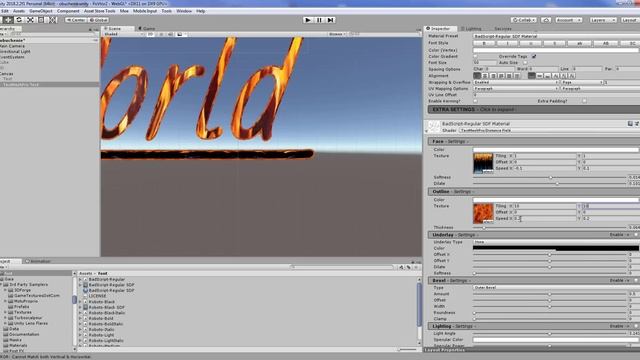
Task: Enable the Underlay section checkbox
Action: (636, 235)
